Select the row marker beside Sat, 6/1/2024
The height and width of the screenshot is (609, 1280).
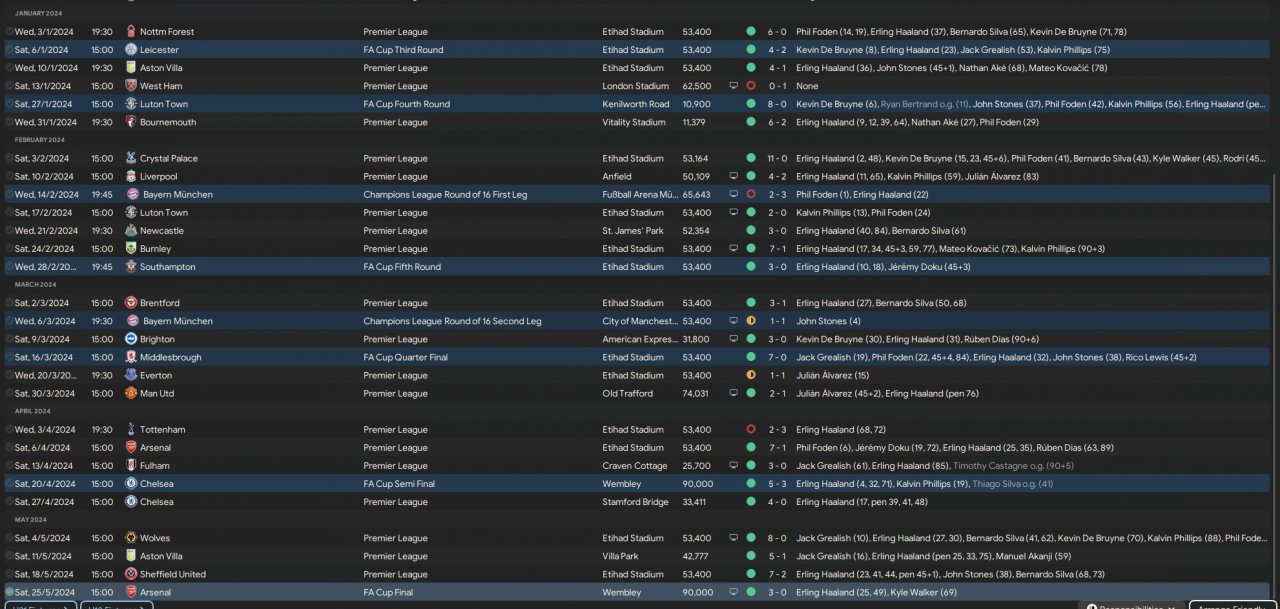pyautogui.click(x=9, y=50)
